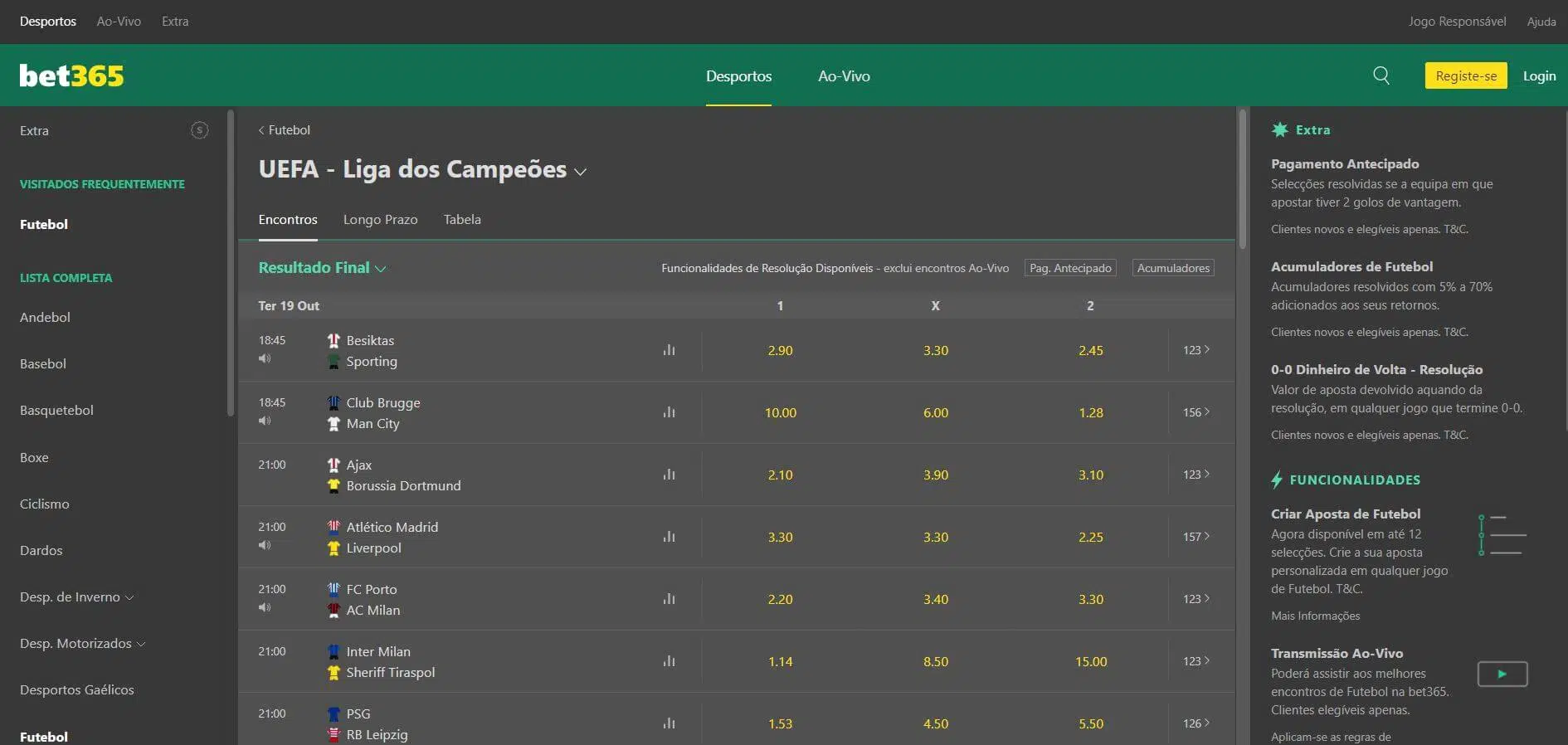Image resolution: width=1568 pixels, height=745 pixels.
Task: Click the green Extra star icon
Action: [1280, 129]
